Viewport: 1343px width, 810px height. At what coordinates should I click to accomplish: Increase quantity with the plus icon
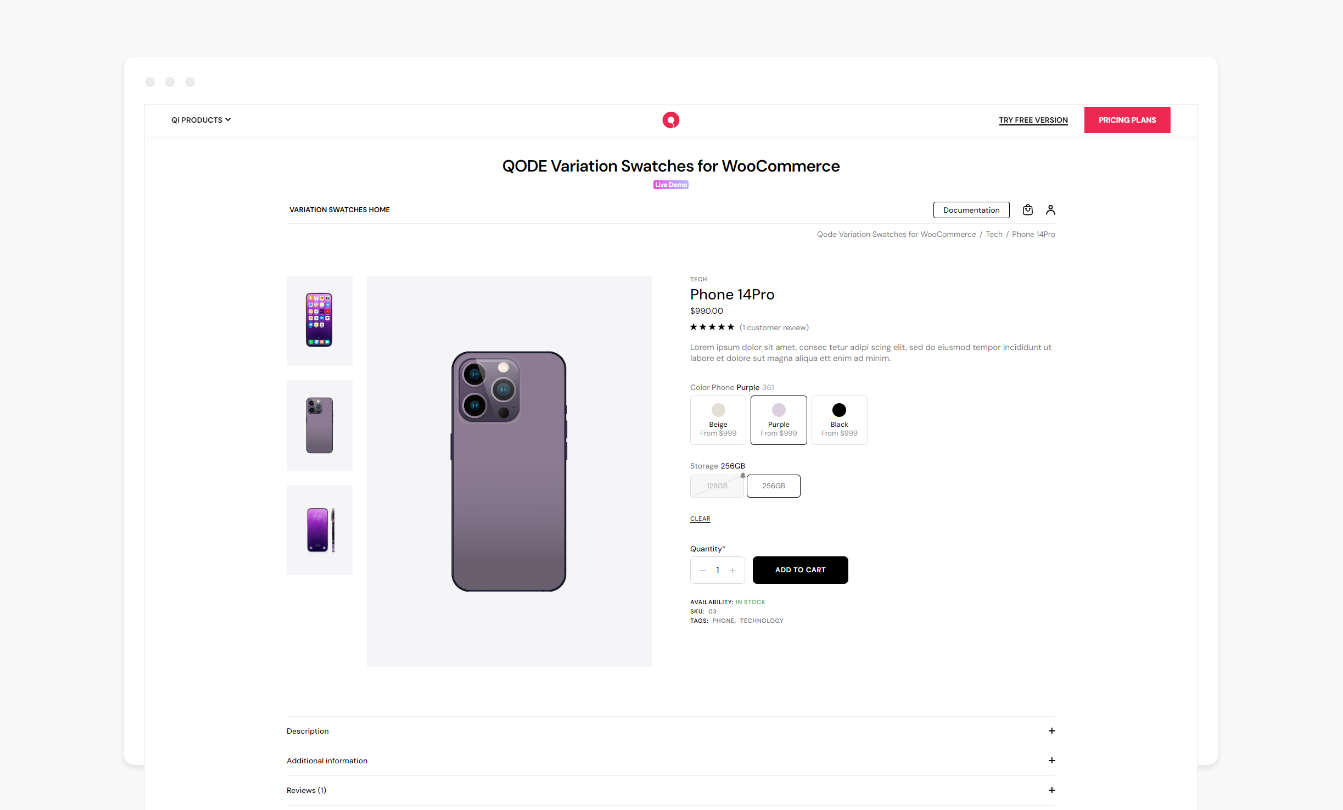pos(732,570)
